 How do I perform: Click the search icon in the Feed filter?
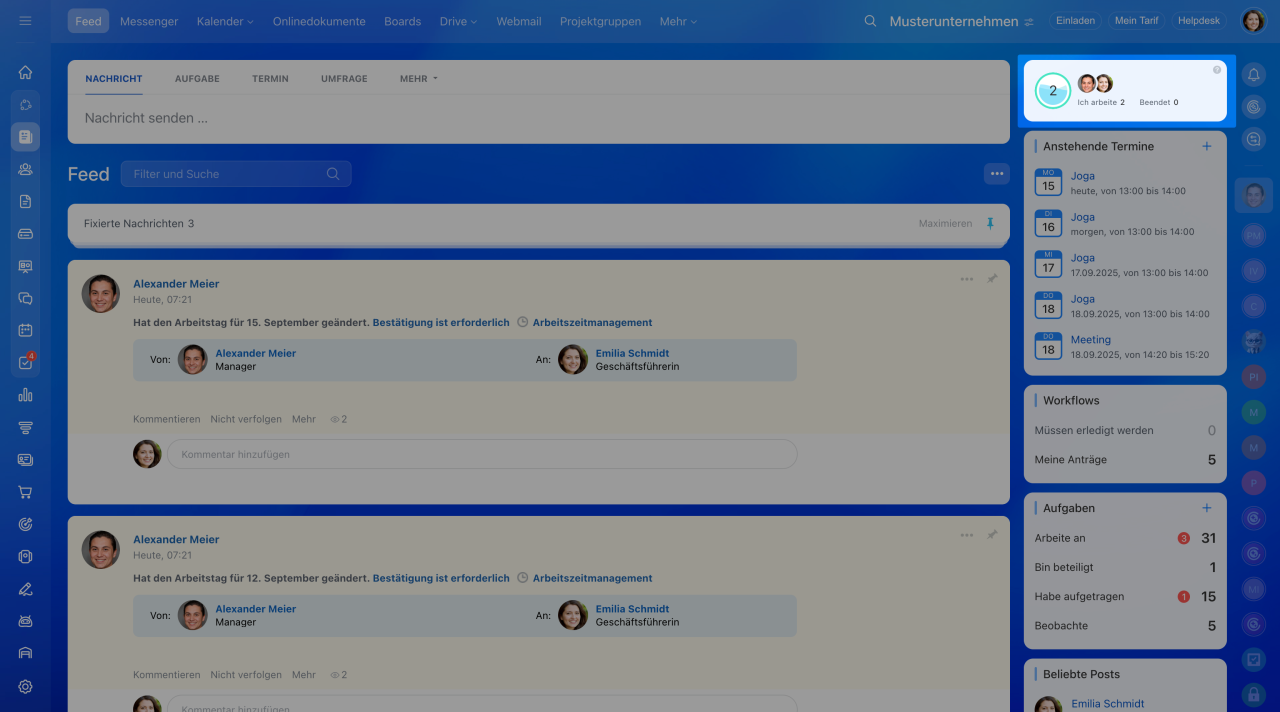pyautogui.click(x=333, y=174)
